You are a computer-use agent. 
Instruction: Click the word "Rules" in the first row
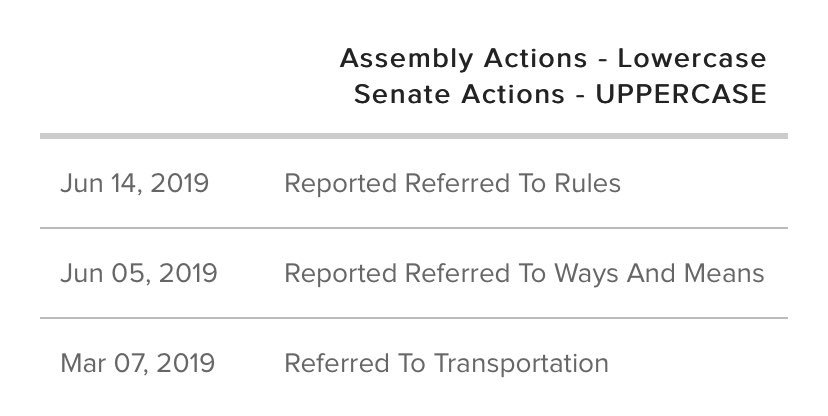589,184
